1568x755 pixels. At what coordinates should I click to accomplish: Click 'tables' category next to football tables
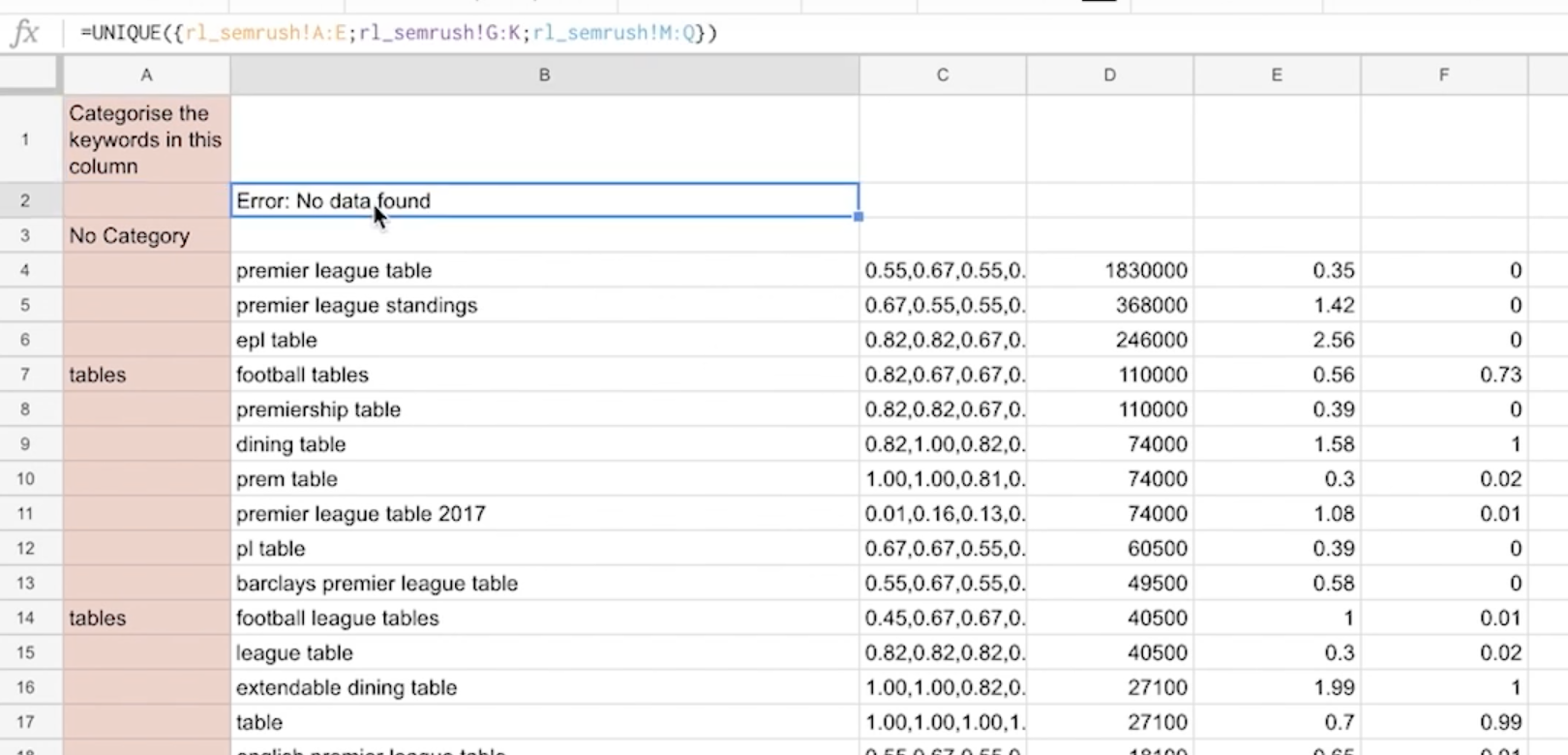pyautogui.click(x=146, y=375)
